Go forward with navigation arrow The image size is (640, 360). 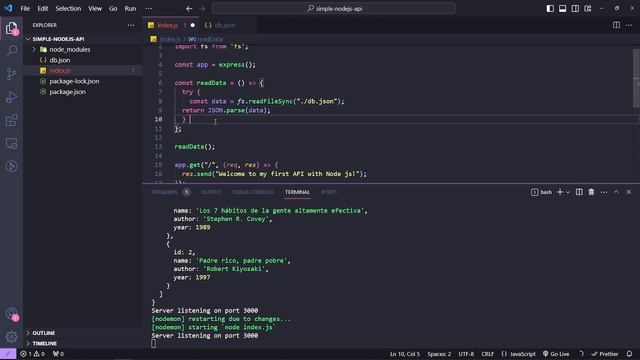202,9
